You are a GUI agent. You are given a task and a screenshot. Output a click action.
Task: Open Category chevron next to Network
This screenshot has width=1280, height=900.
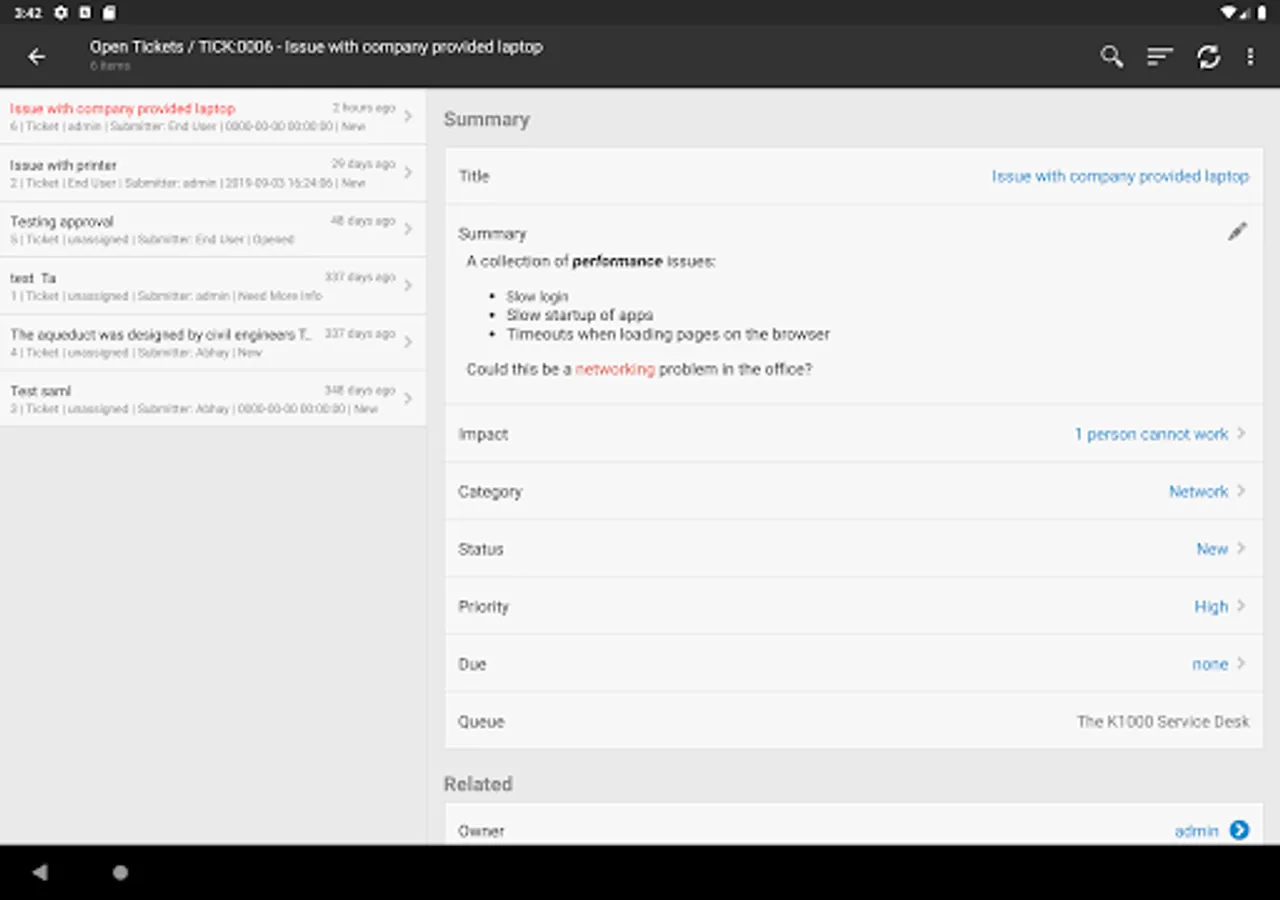pos(1241,491)
